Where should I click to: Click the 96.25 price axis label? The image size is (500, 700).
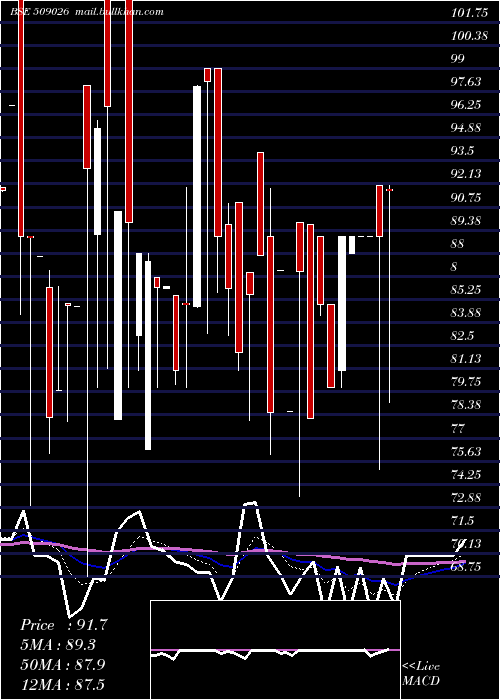point(466,105)
